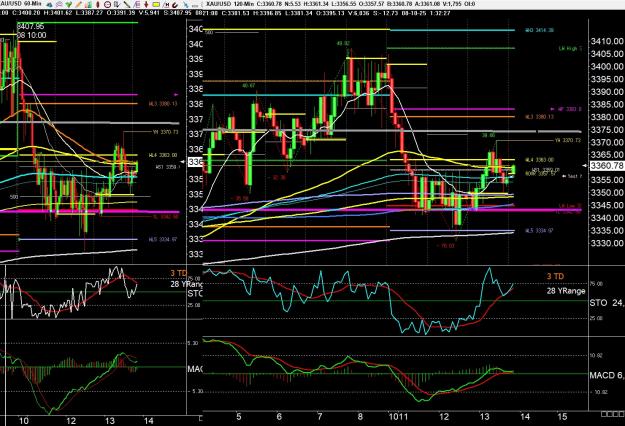The width and height of the screenshot is (625, 426).
Task: Click date 5 on 120-Min time axis
Action: 238,417
